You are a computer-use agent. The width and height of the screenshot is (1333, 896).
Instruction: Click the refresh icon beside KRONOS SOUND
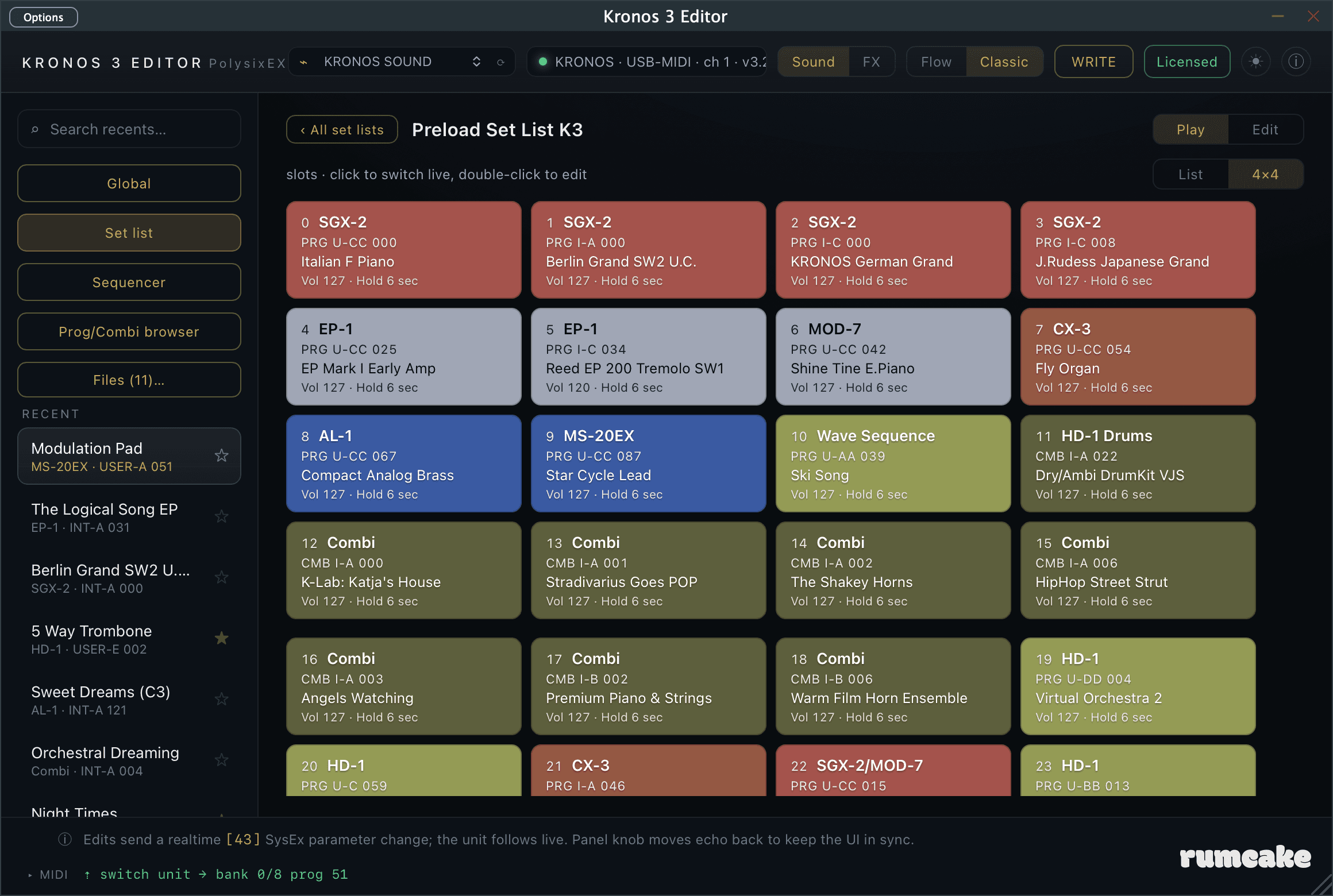coord(500,62)
